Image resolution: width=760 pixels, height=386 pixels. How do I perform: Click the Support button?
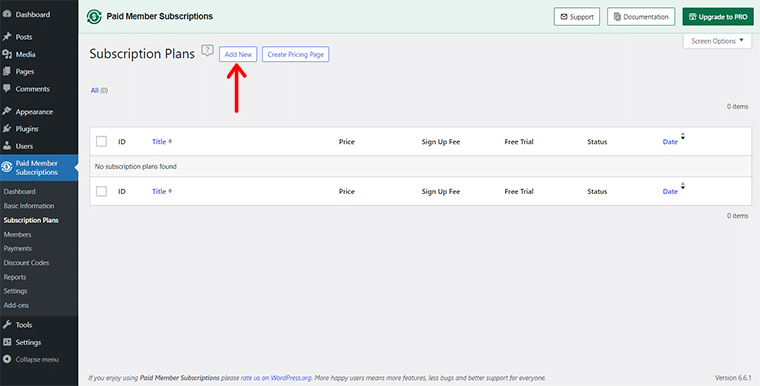(x=577, y=16)
